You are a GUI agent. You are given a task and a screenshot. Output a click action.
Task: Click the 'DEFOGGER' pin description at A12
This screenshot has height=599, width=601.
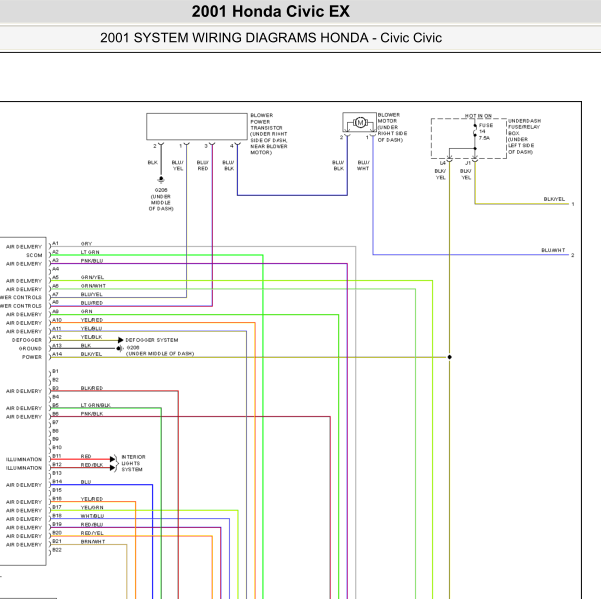(27, 340)
